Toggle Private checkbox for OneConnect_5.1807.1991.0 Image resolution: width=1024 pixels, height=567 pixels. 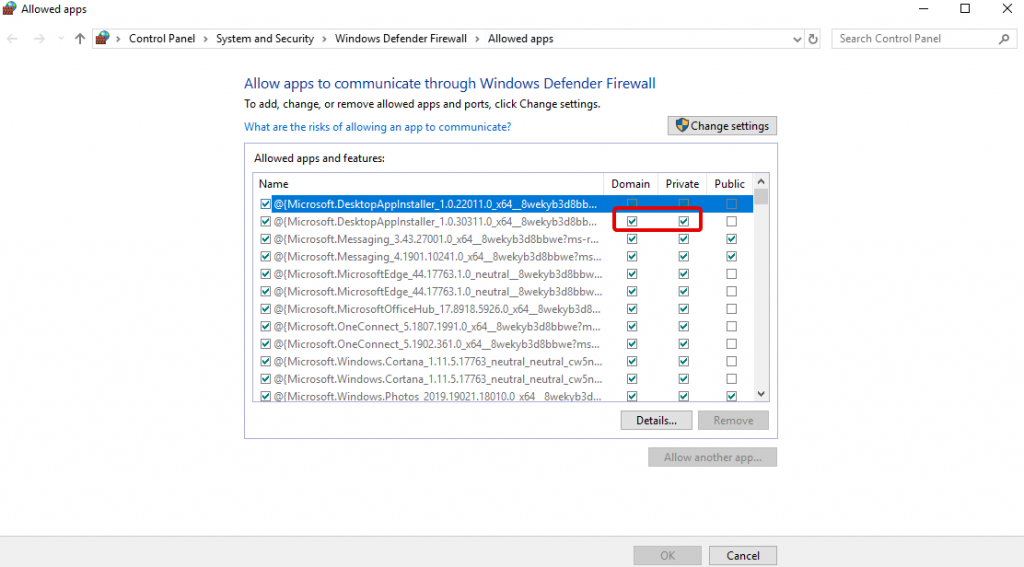[x=683, y=327]
